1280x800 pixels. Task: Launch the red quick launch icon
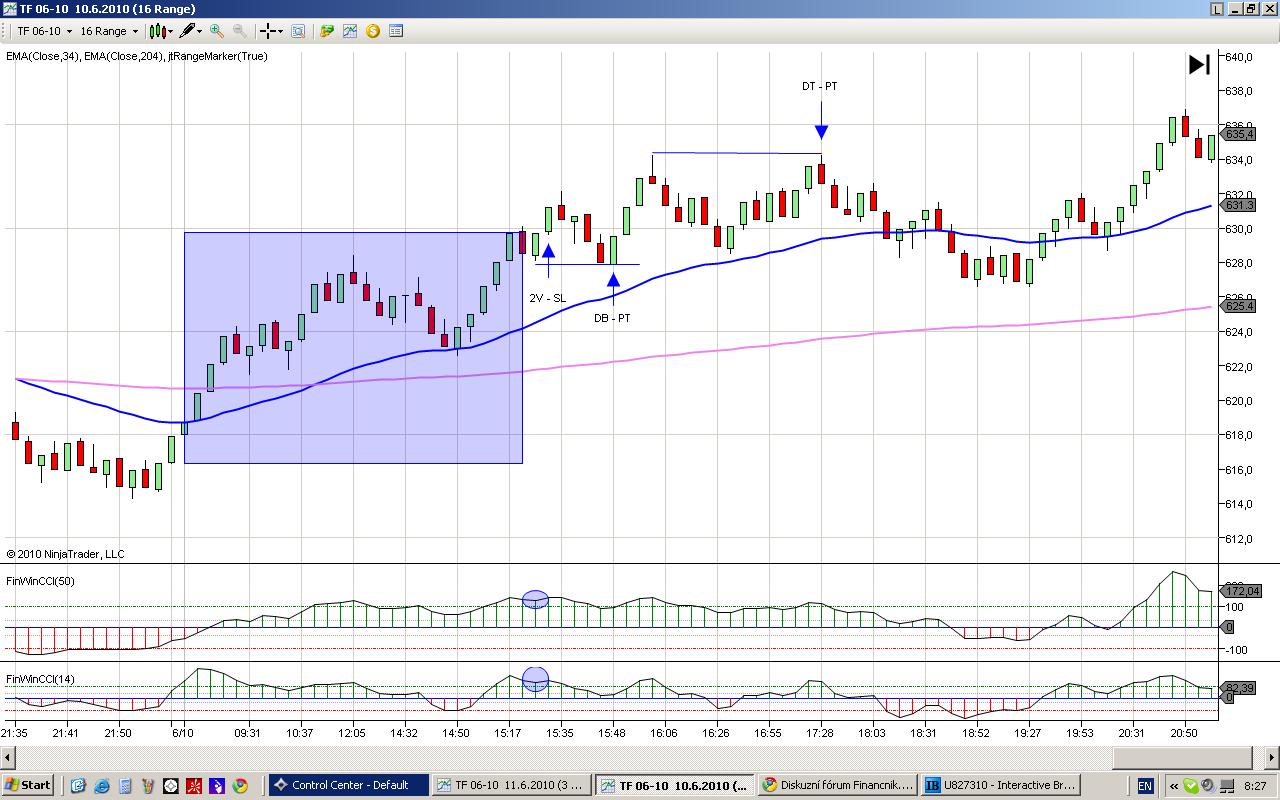click(x=194, y=786)
